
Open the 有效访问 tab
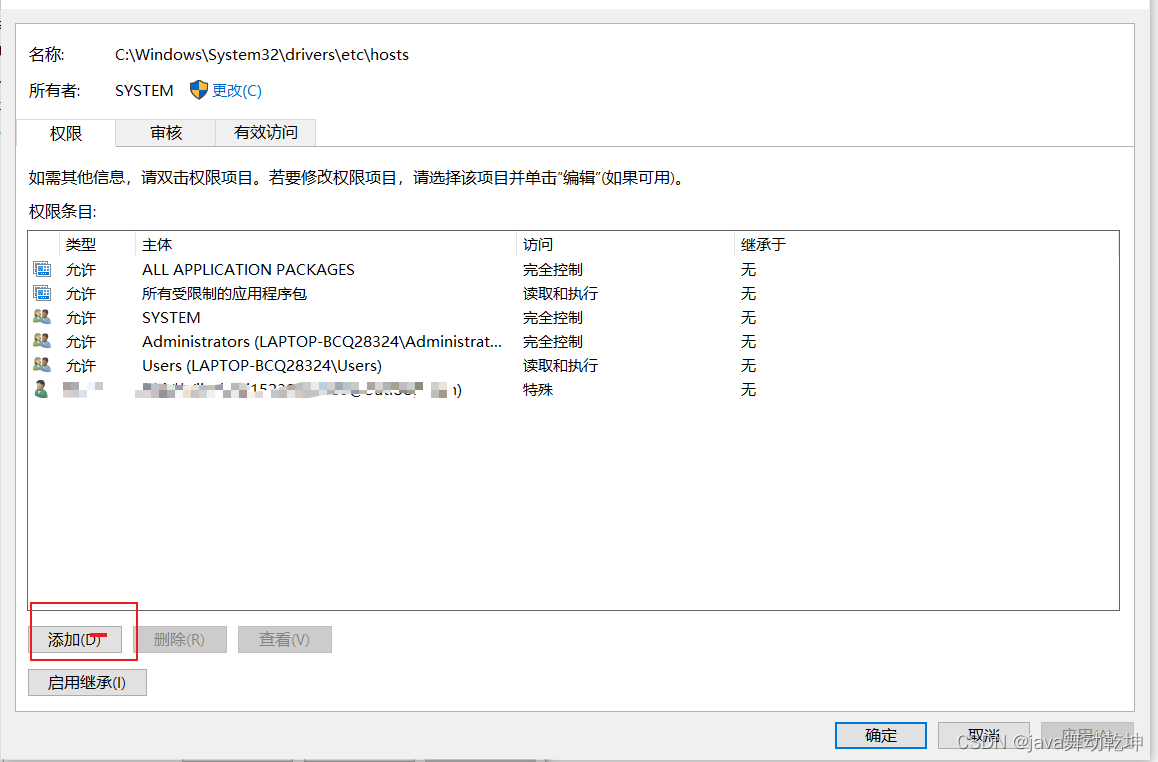tap(266, 133)
